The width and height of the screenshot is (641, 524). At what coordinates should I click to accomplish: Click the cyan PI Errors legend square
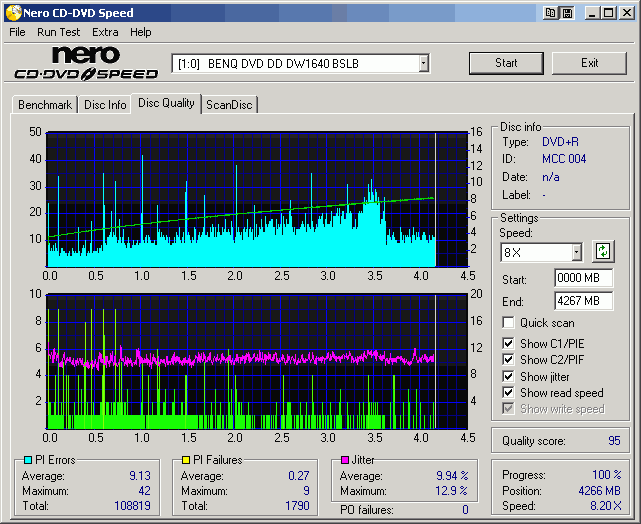point(27,460)
